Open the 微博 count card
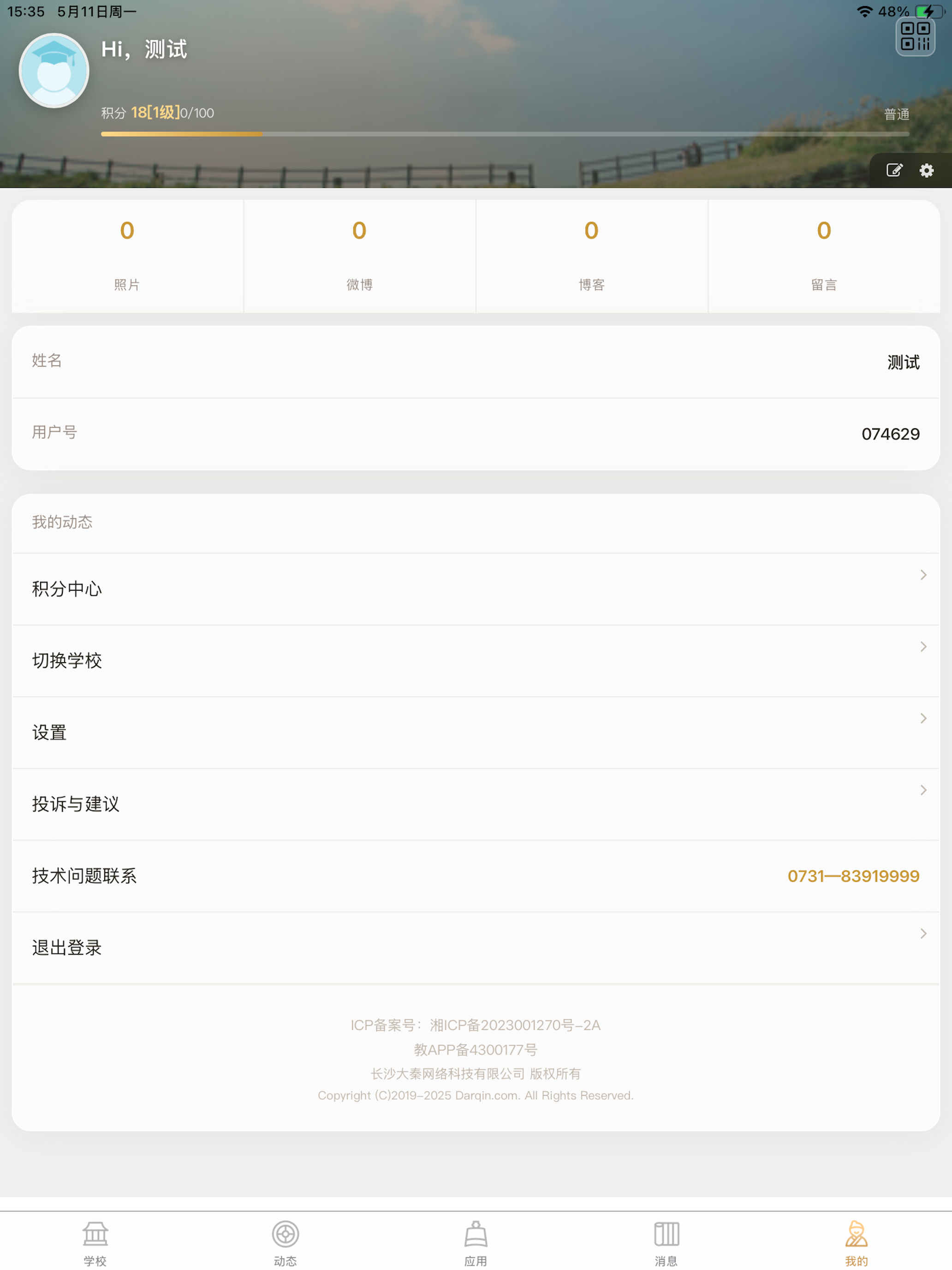This screenshot has width=952, height=1270. [360, 256]
